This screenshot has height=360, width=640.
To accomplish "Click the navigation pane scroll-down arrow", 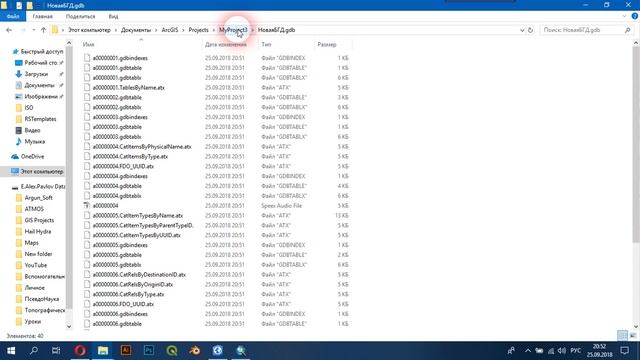I will [x=69, y=326].
